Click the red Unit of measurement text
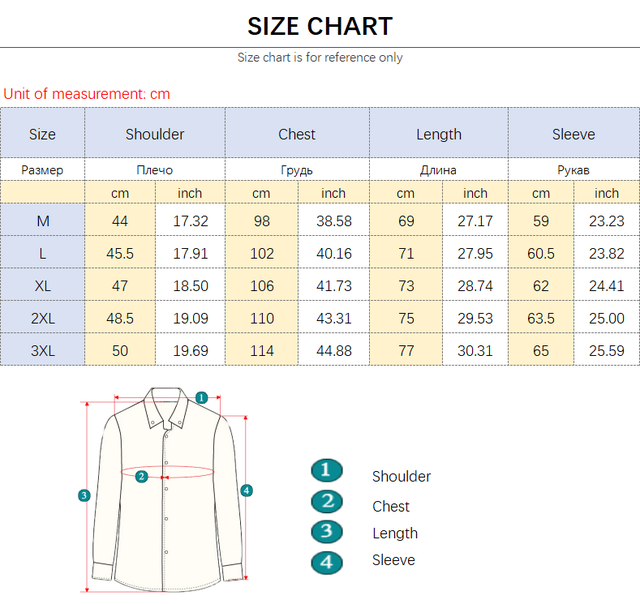This screenshot has width=640, height=604. (87, 94)
